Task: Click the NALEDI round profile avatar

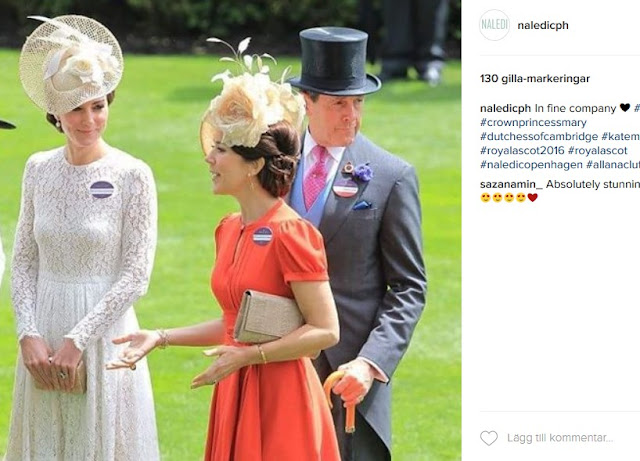Action: tap(494, 25)
